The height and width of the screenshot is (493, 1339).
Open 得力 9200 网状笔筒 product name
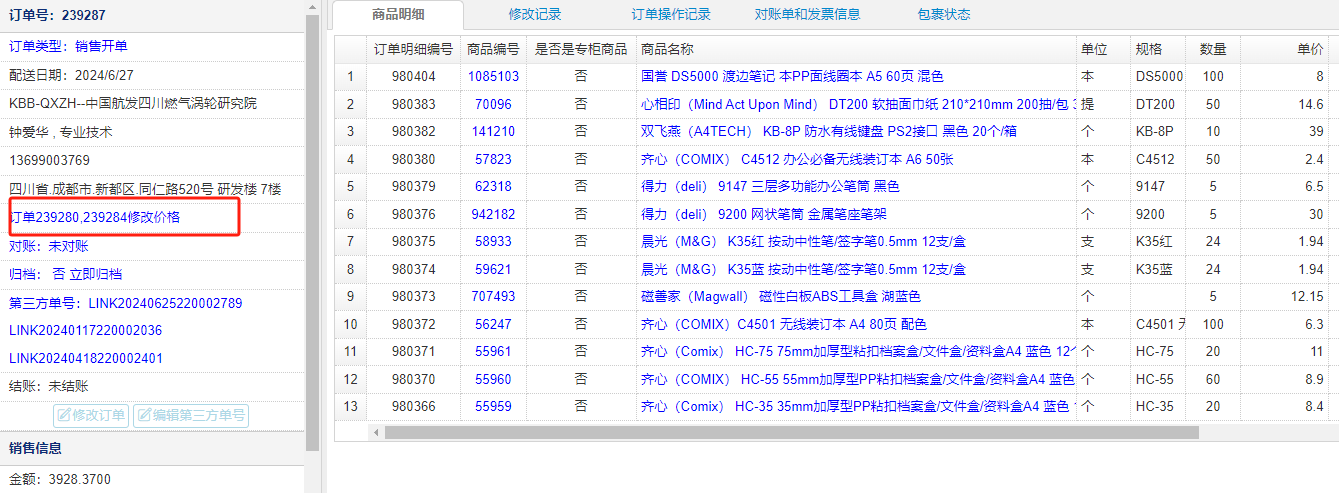point(763,214)
